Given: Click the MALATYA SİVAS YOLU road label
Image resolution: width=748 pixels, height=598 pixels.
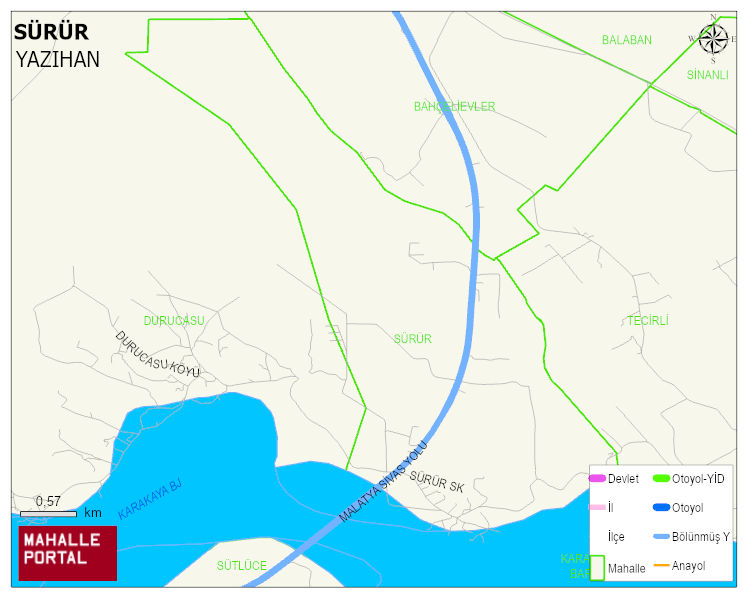Looking at the screenshot, I should [x=383, y=481].
